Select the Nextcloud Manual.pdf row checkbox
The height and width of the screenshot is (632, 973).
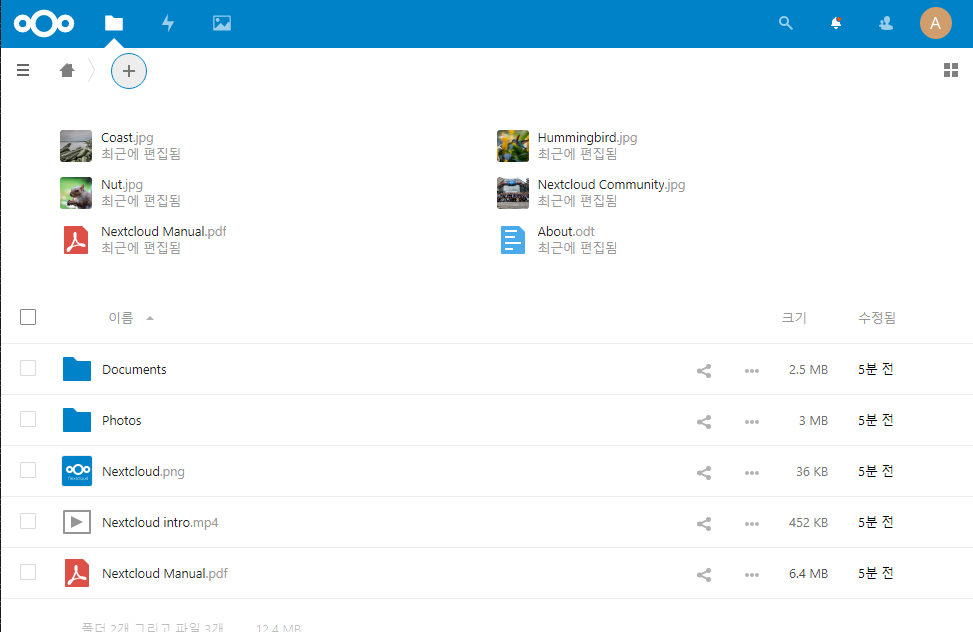(28, 572)
